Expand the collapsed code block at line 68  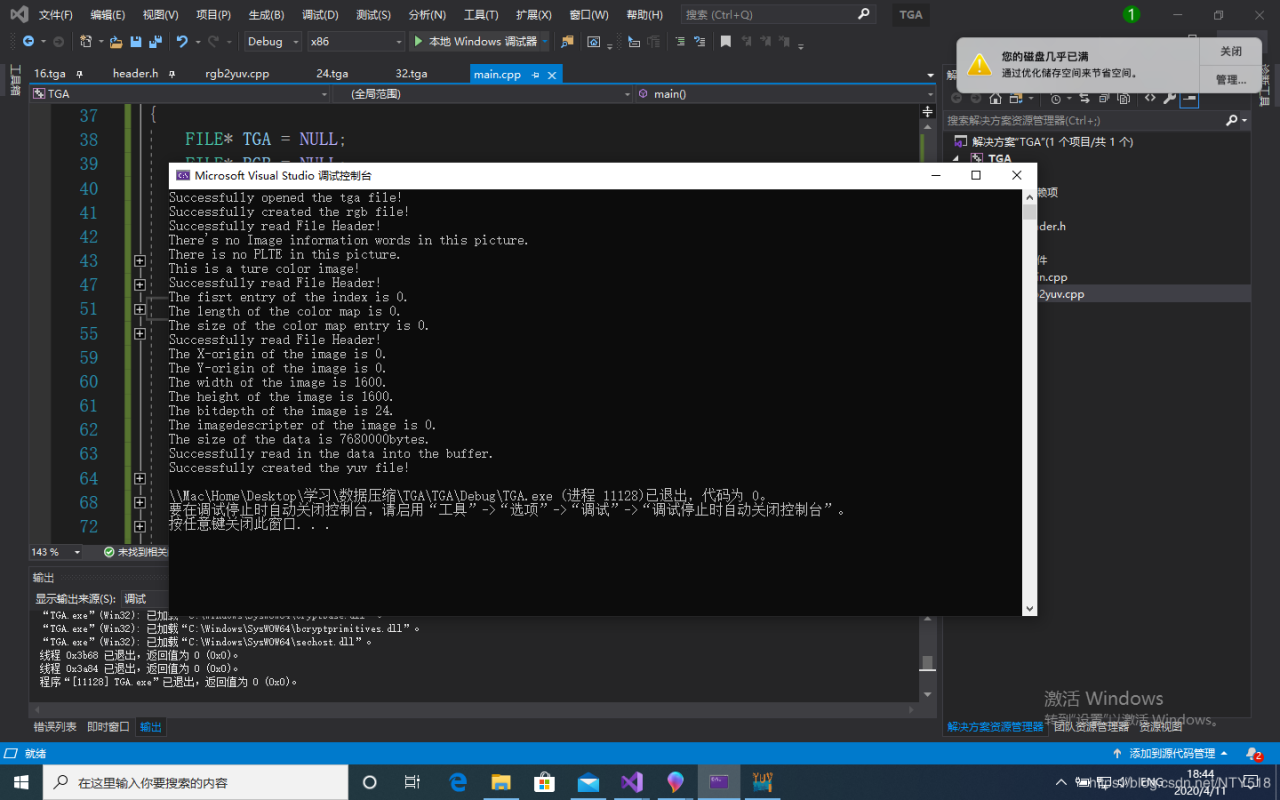(x=139, y=503)
